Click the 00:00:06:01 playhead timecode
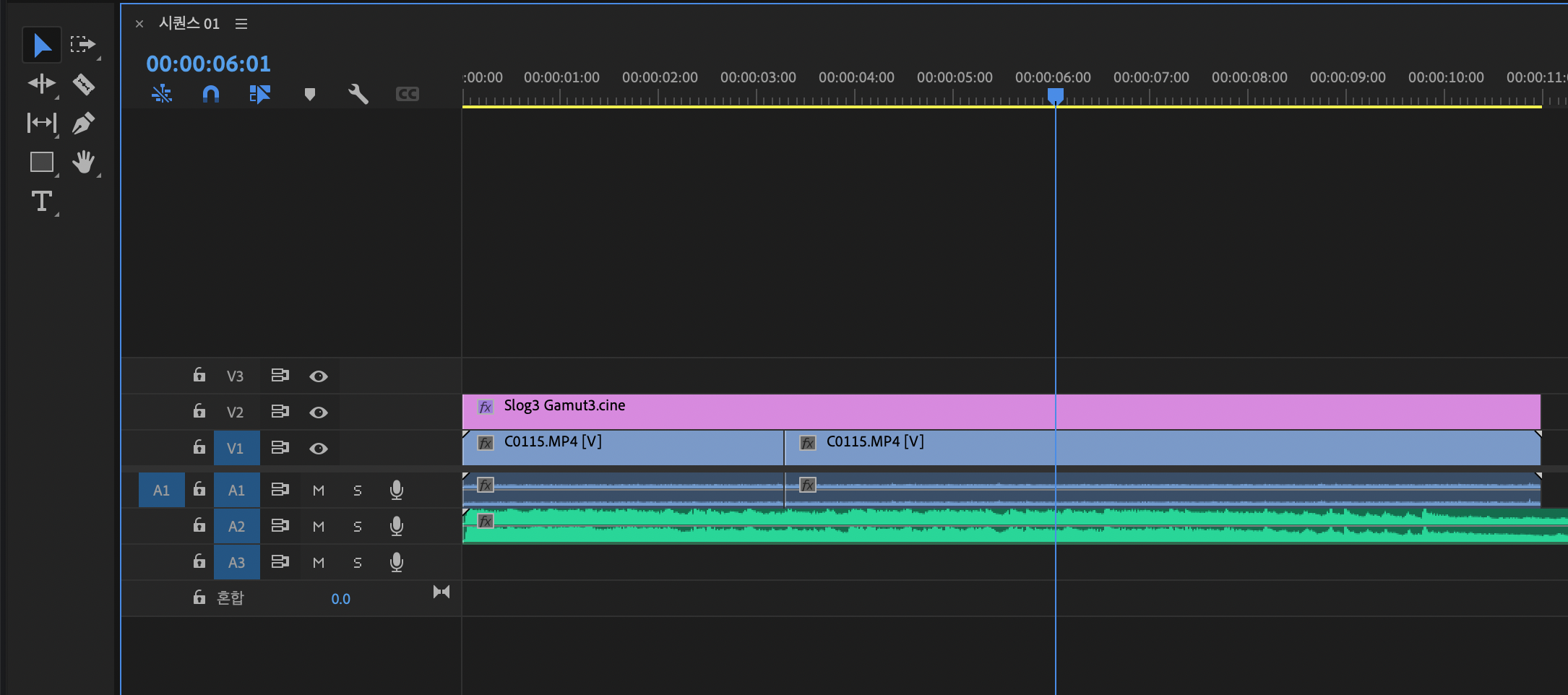 [208, 64]
